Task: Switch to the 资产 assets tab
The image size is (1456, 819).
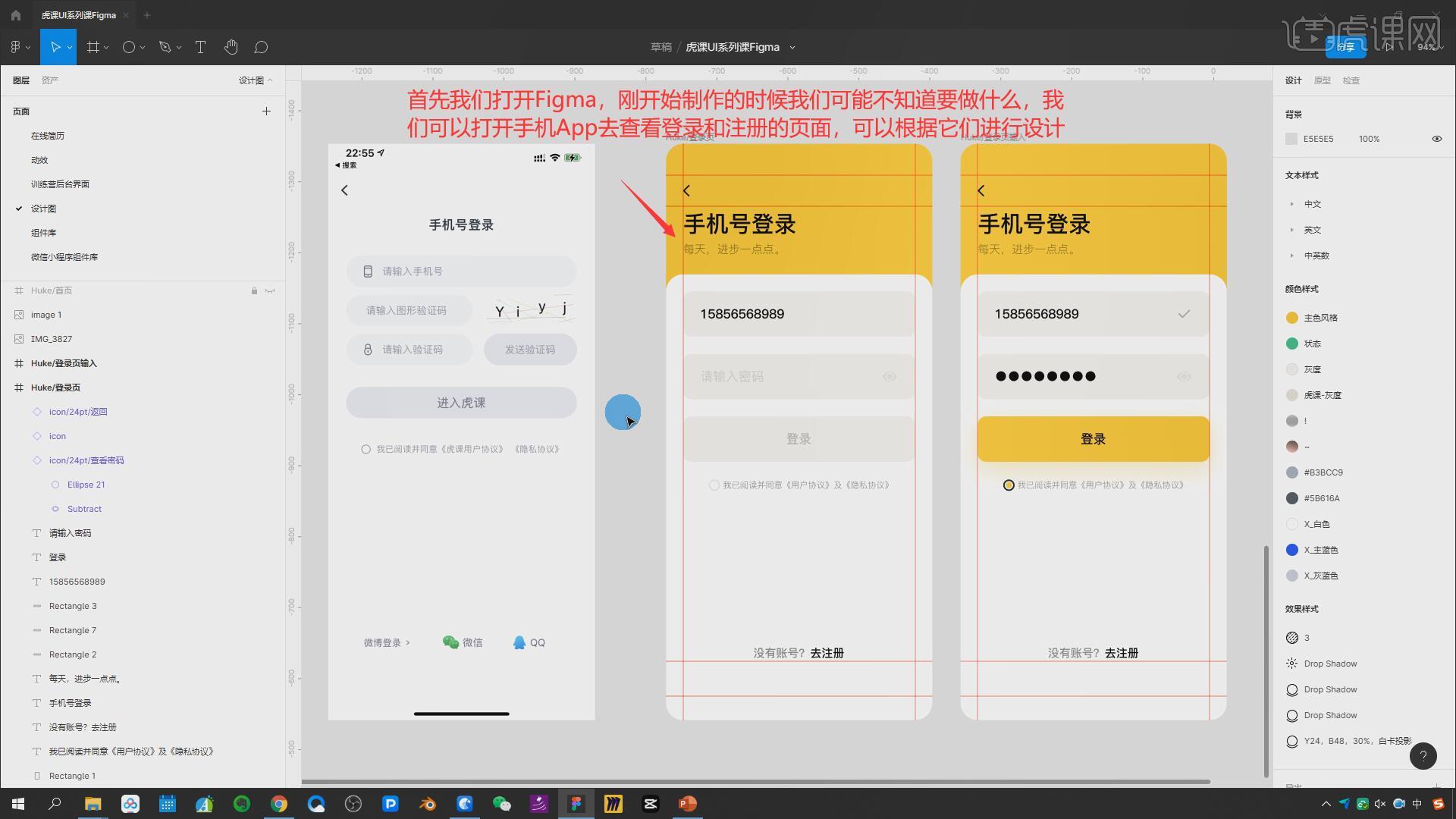Action: click(x=50, y=80)
